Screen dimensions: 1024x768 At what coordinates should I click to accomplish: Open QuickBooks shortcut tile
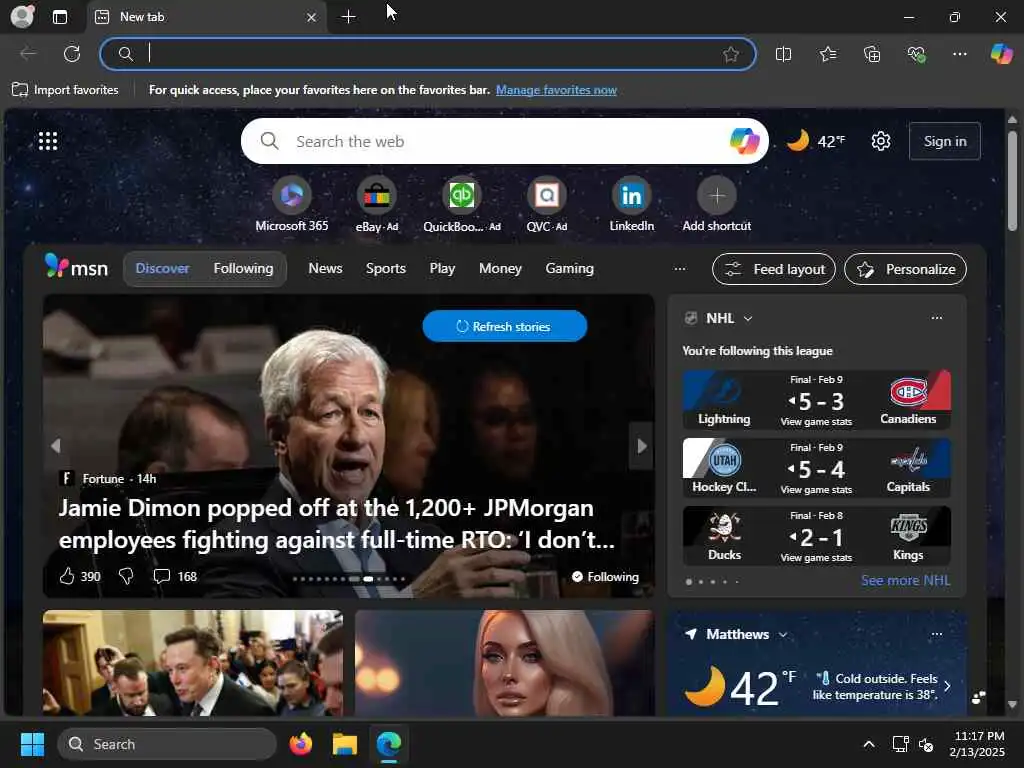click(462, 204)
